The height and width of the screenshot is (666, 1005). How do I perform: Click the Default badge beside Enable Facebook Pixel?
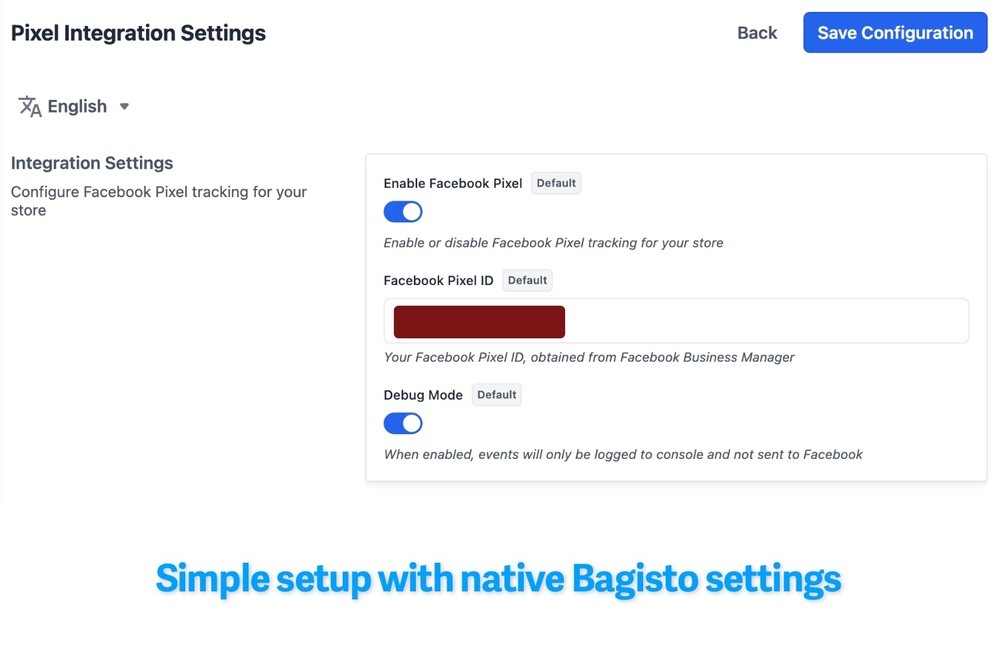pyautogui.click(x=556, y=183)
